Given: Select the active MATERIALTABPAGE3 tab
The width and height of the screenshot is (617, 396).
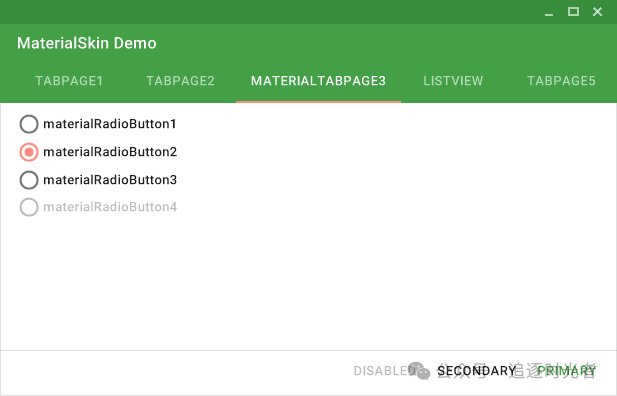Looking at the screenshot, I should click(x=318, y=81).
